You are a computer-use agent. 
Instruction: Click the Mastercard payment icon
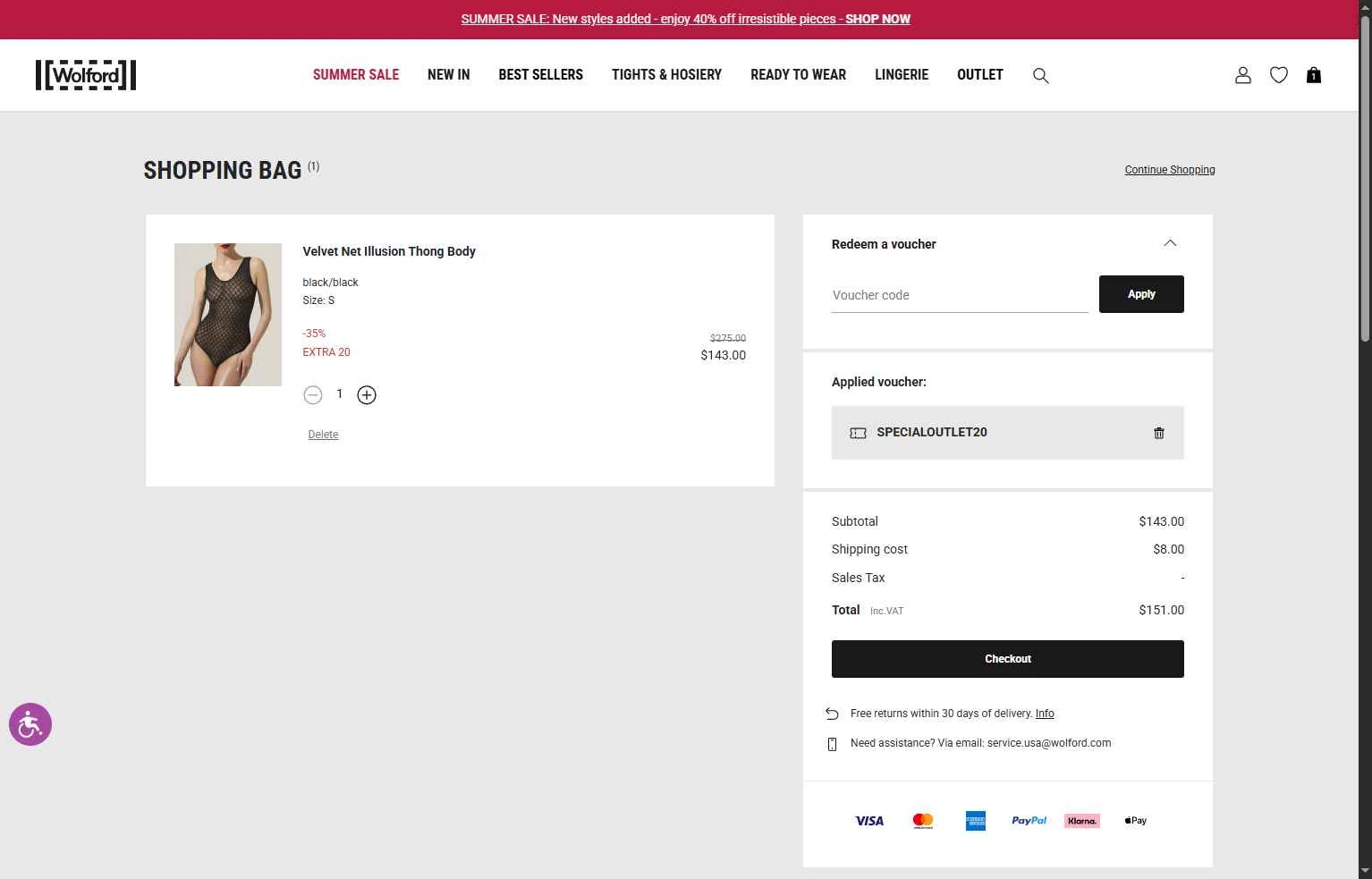923,821
